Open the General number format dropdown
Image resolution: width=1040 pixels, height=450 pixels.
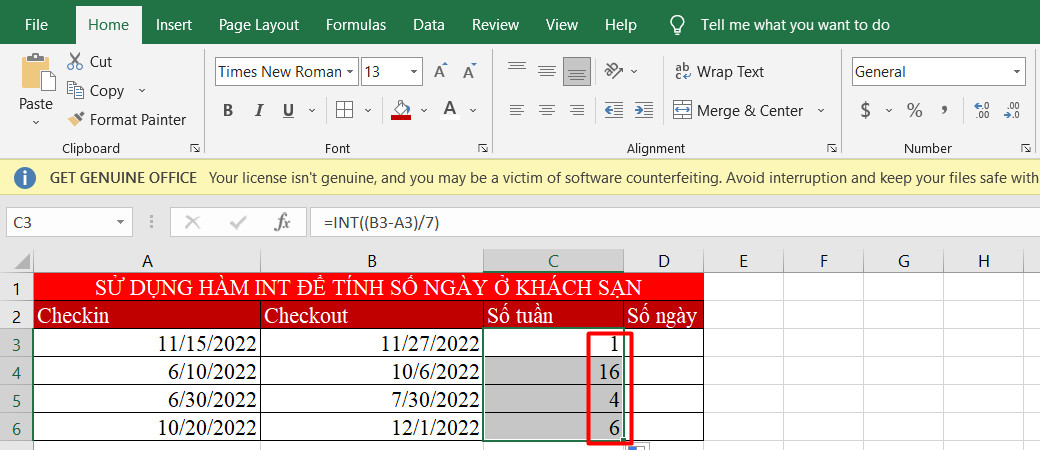(1017, 72)
